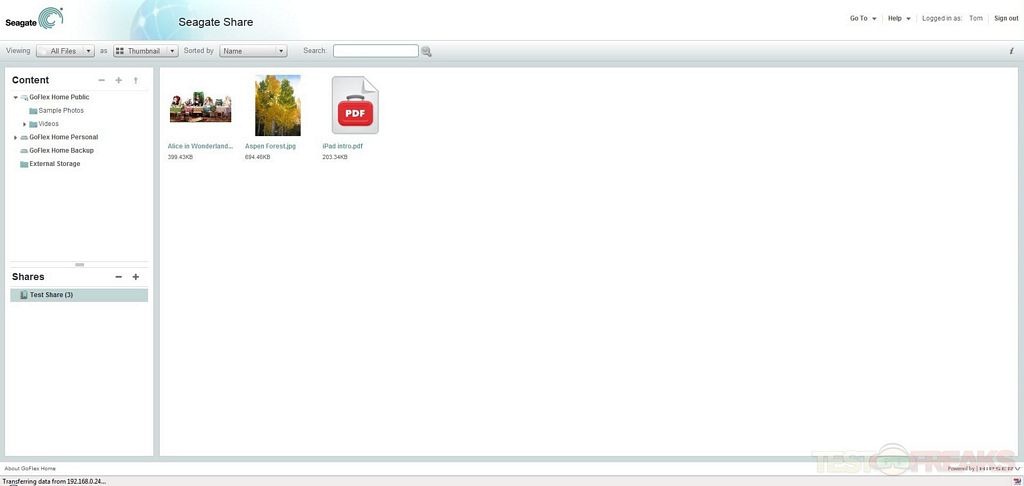Open the Sorted by Name dropdown
Viewport: 1024px width, 486px height.
253,51
